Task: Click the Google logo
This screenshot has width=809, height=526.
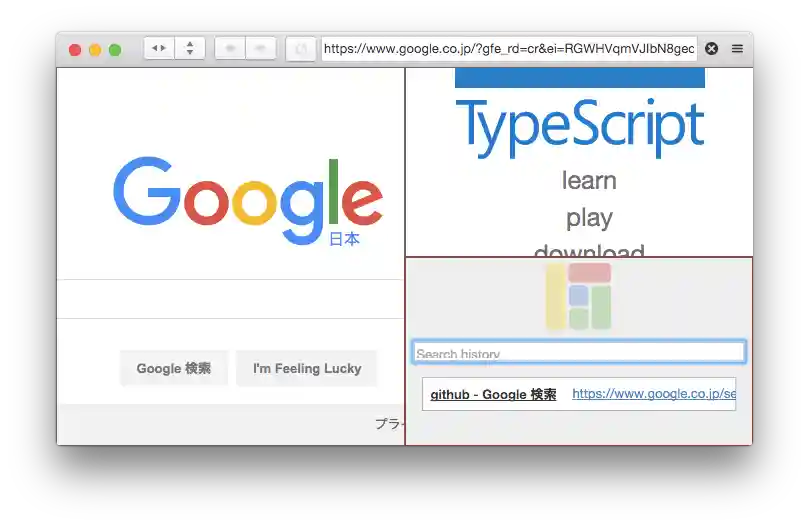Action: (x=248, y=201)
